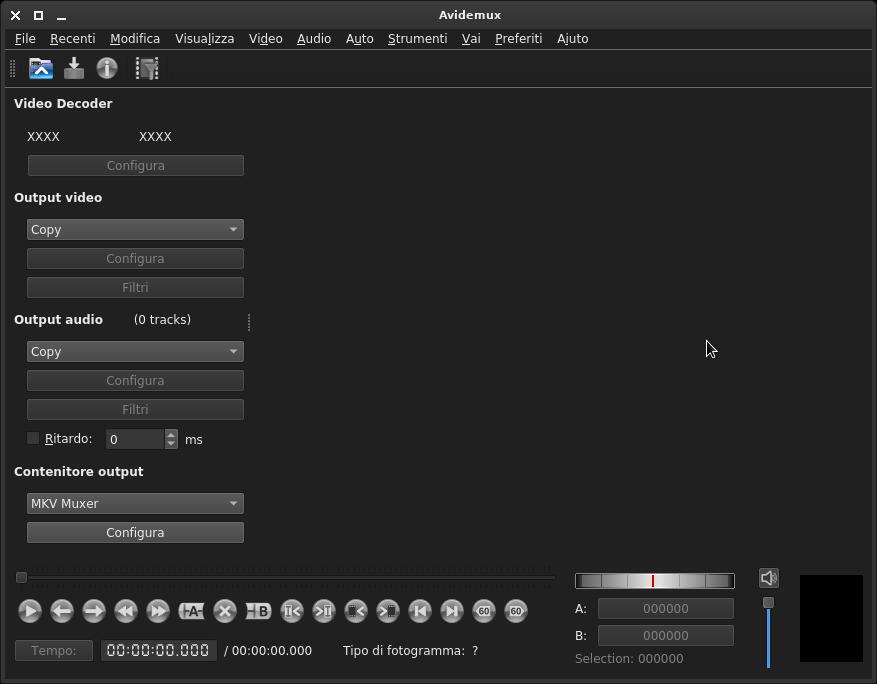Image resolution: width=877 pixels, height=684 pixels.
Task: Click "Tipo di fotogramma: ?" label
Action: point(411,650)
